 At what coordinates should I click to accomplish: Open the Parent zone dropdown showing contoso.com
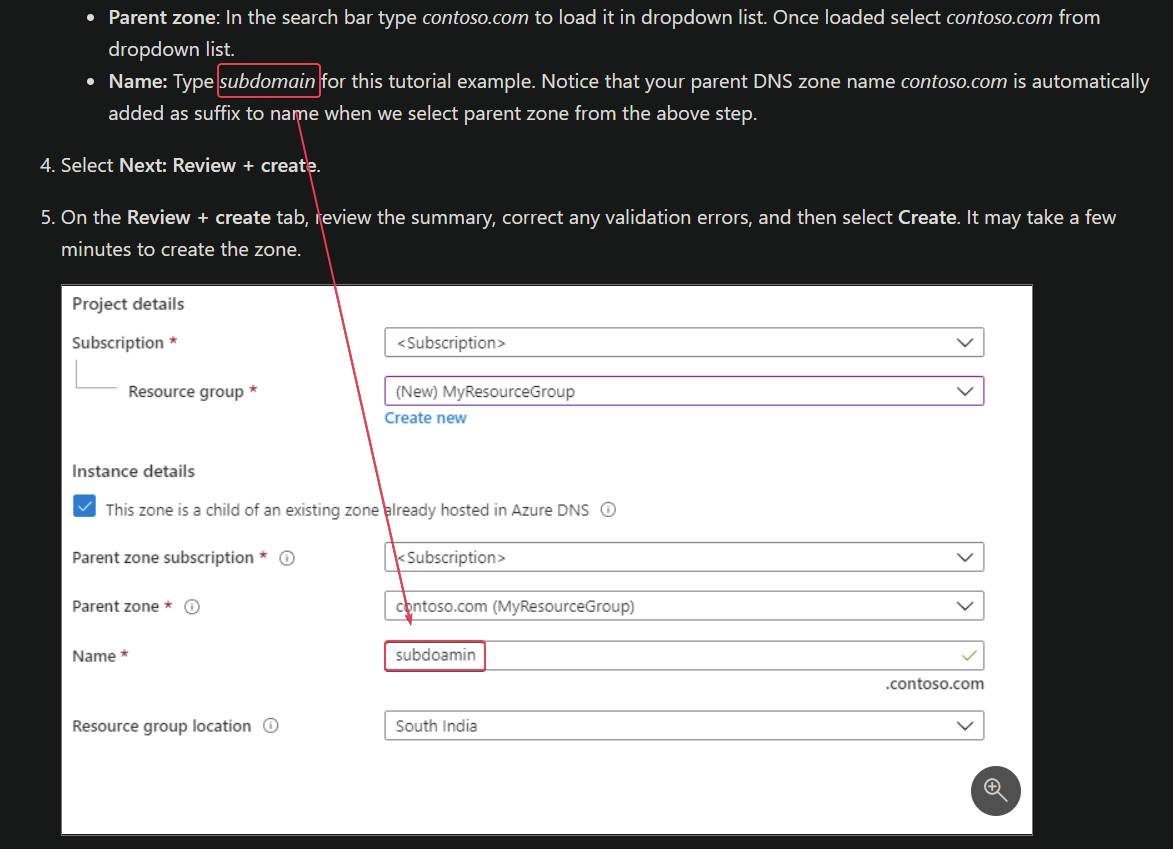684,605
